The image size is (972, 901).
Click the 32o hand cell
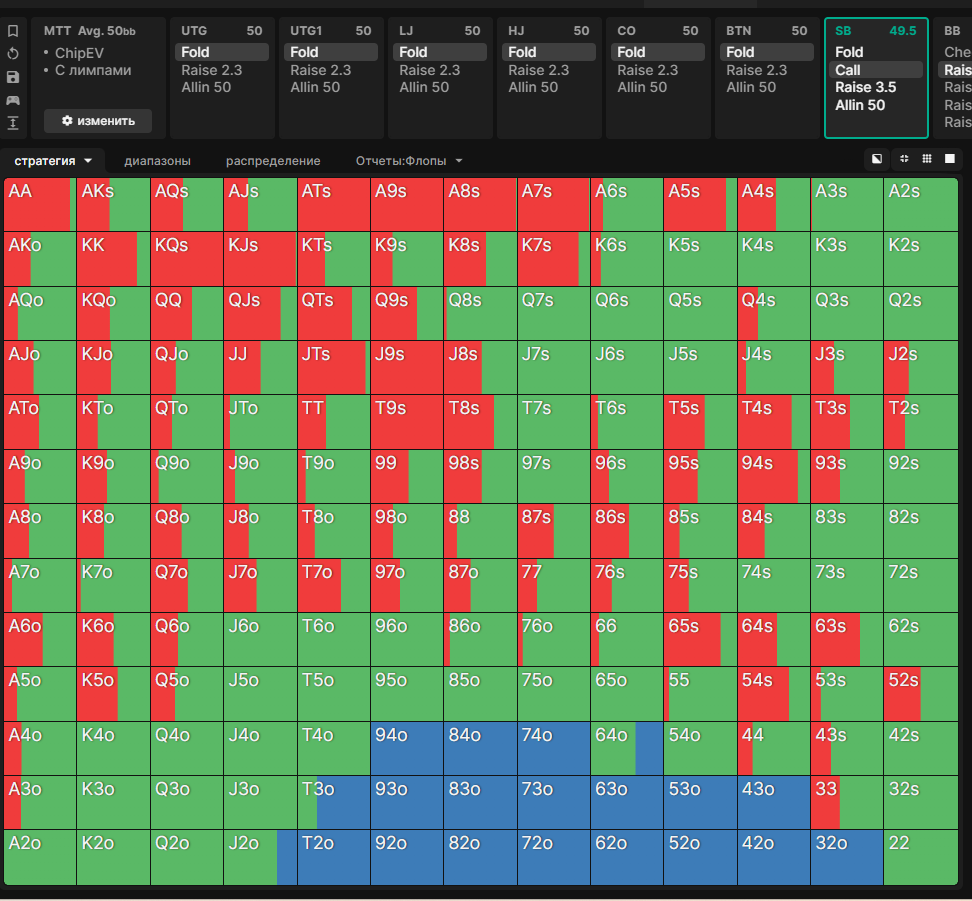tap(847, 858)
